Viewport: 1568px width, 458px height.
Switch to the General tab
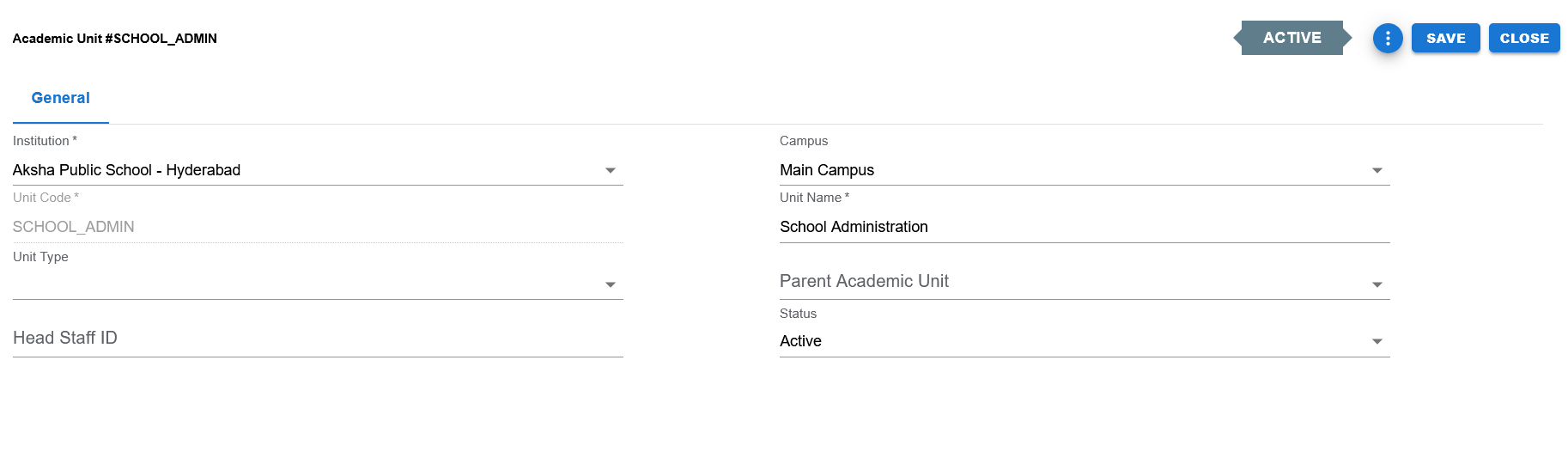point(61,98)
